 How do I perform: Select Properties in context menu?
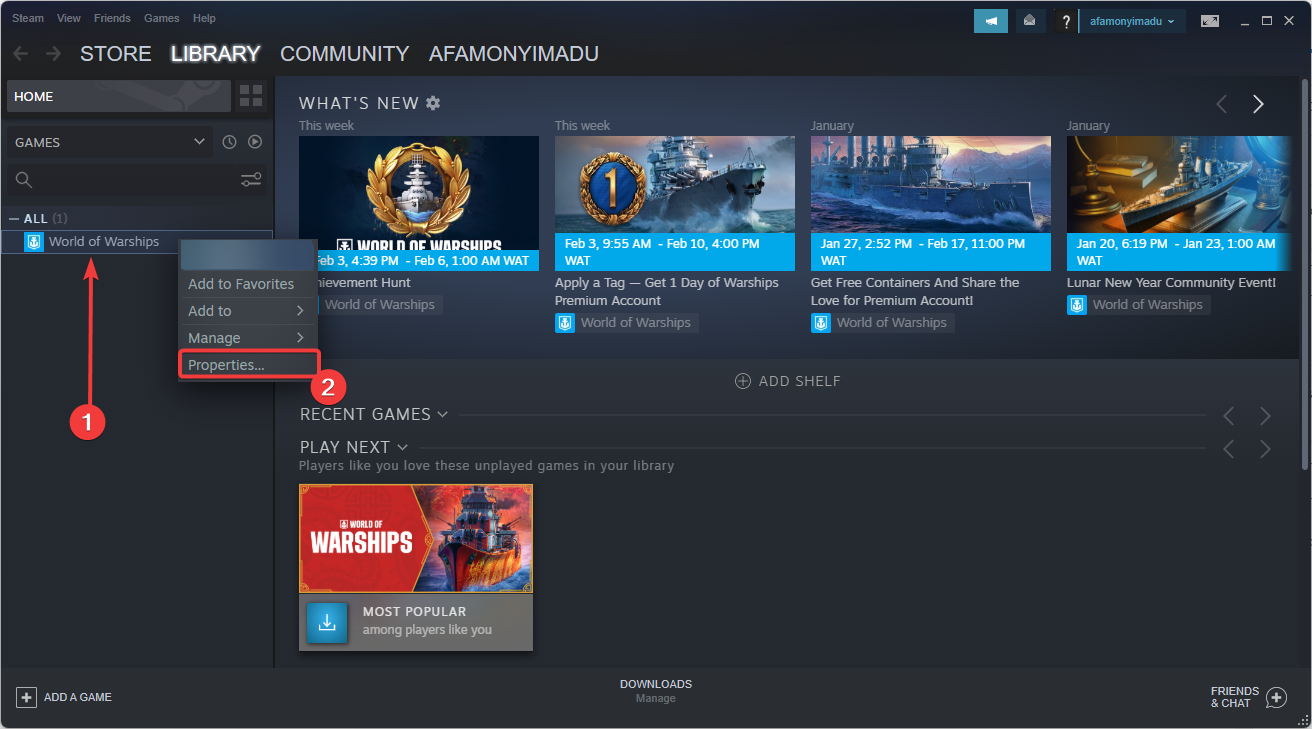coord(248,365)
